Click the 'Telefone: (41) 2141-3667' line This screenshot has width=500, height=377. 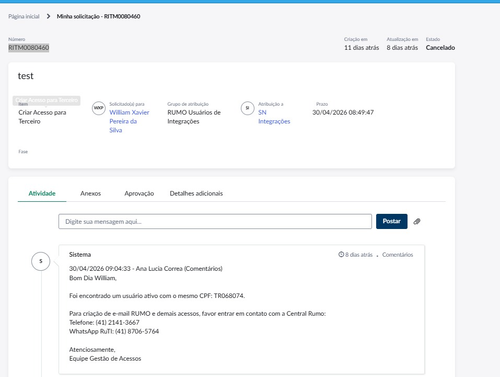[104, 322]
